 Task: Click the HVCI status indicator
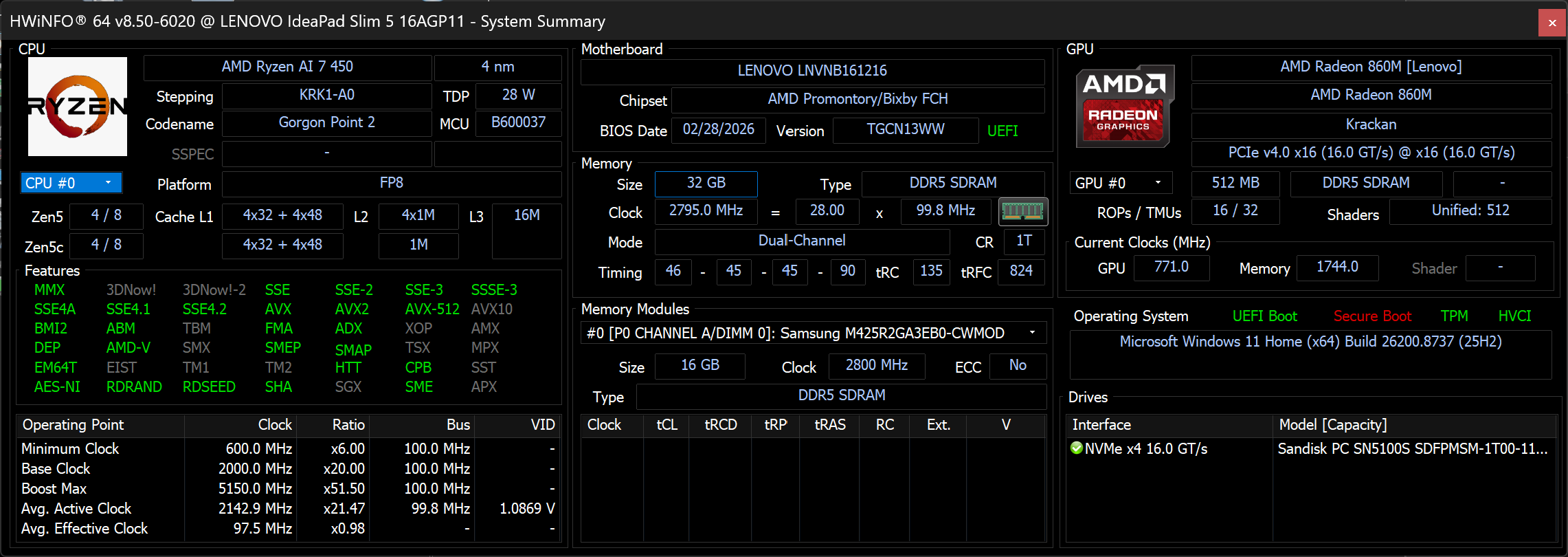click(1514, 316)
